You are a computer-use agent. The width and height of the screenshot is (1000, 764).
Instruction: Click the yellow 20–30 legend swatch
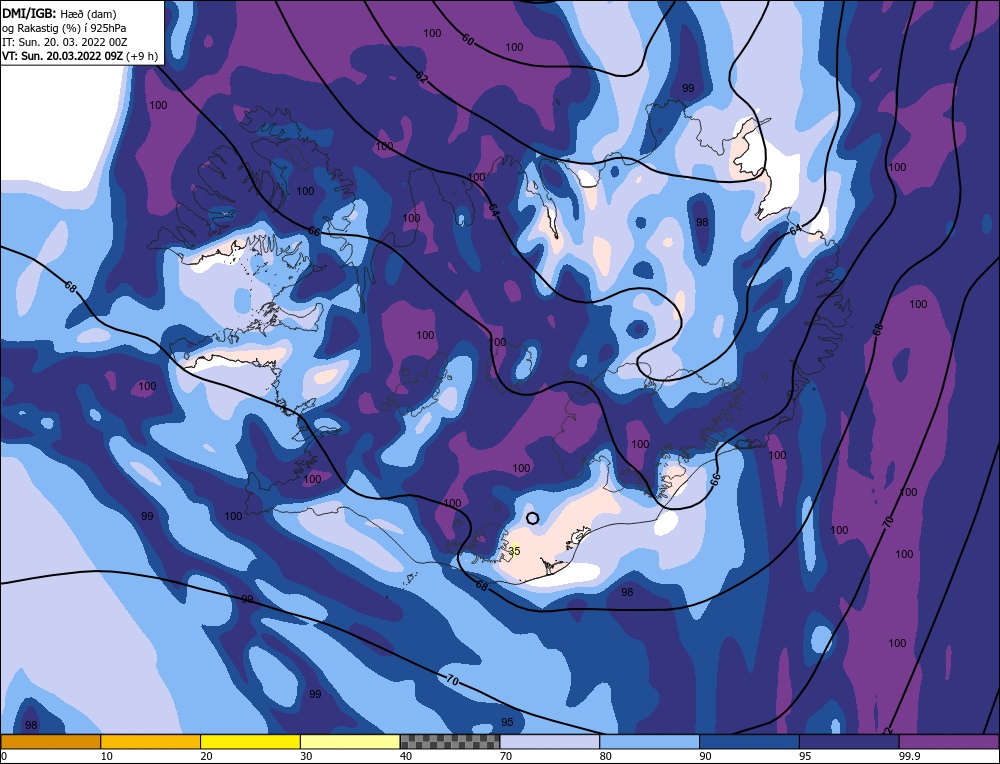[x=250, y=741]
